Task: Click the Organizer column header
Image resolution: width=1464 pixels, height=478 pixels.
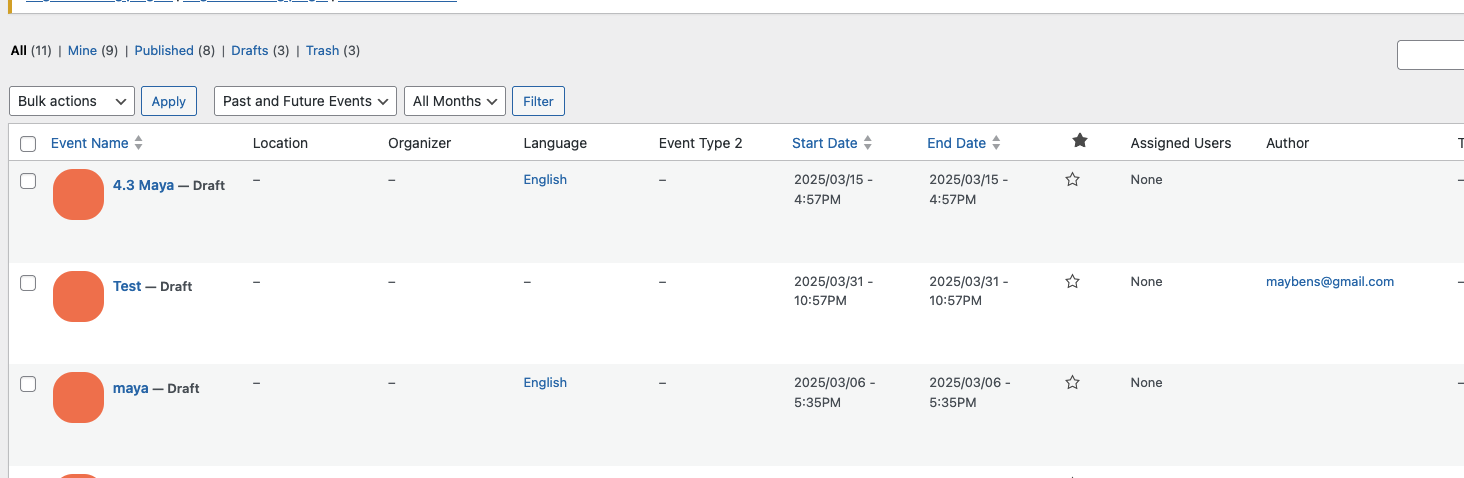Action: [420, 143]
